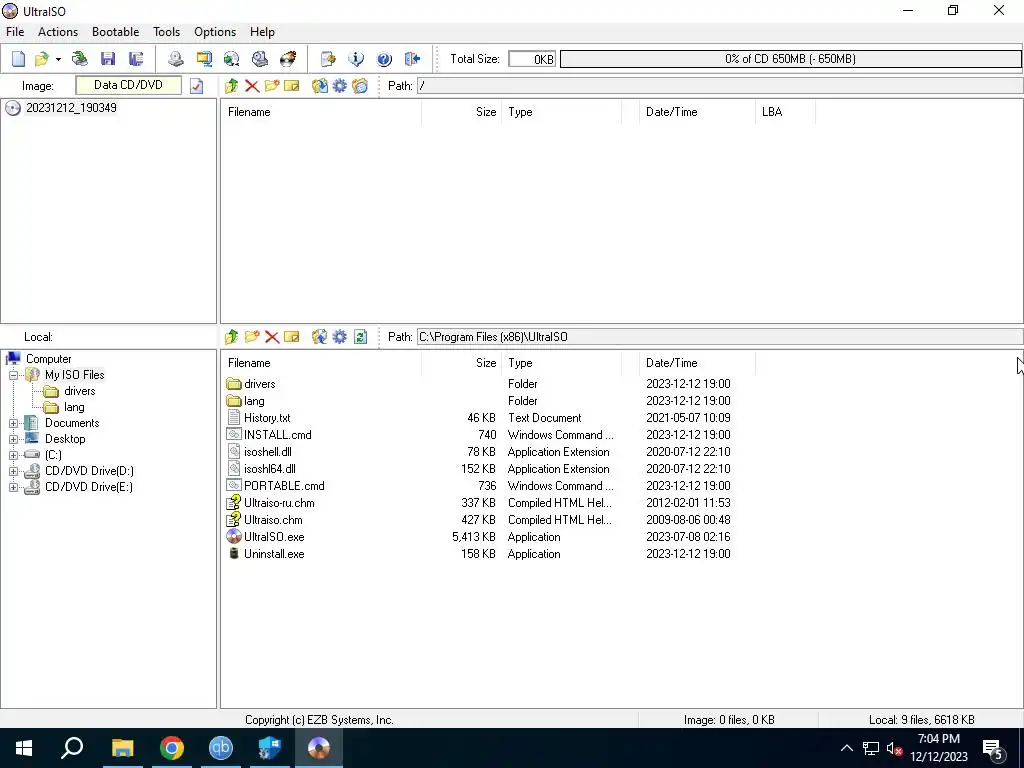The image size is (1024, 768).
Task: Click the Open image file icon
Action: coord(42,59)
